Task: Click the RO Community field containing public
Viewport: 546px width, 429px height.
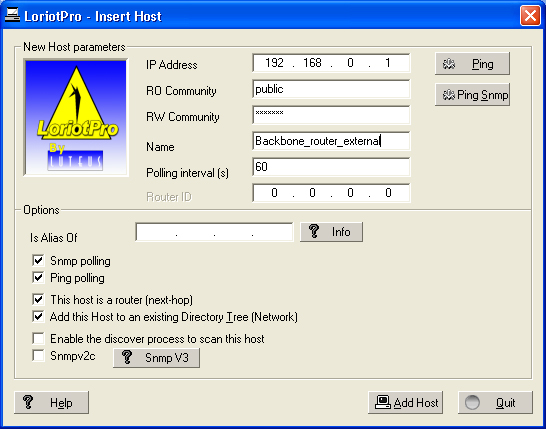Action: click(x=331, y=89)
